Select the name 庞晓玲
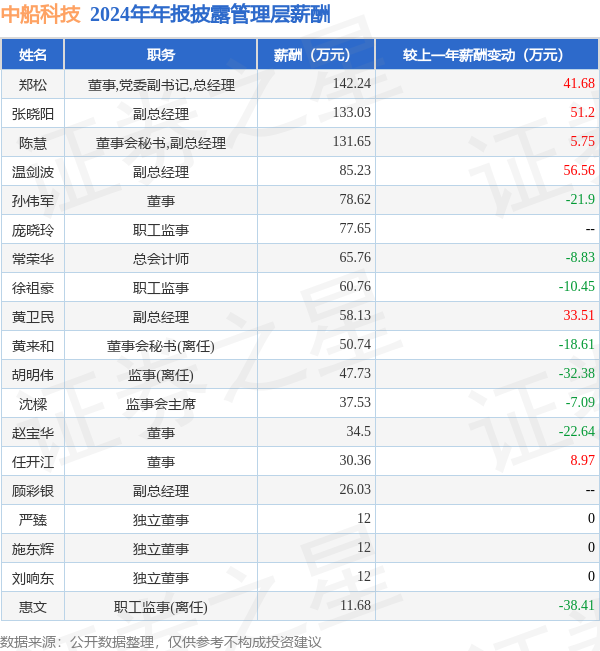 [x=33, y=230]
